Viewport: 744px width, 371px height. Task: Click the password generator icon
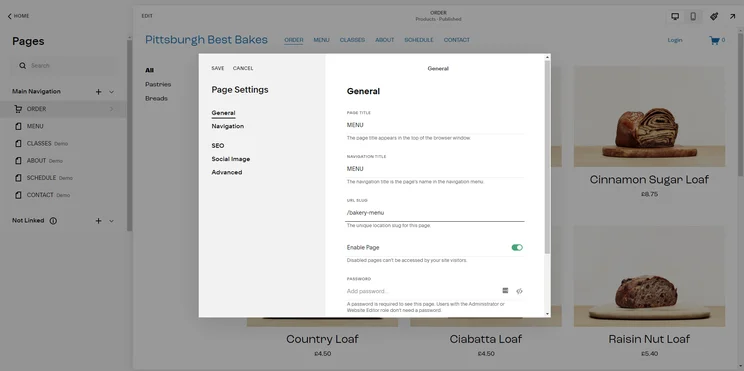click(505, 290)
